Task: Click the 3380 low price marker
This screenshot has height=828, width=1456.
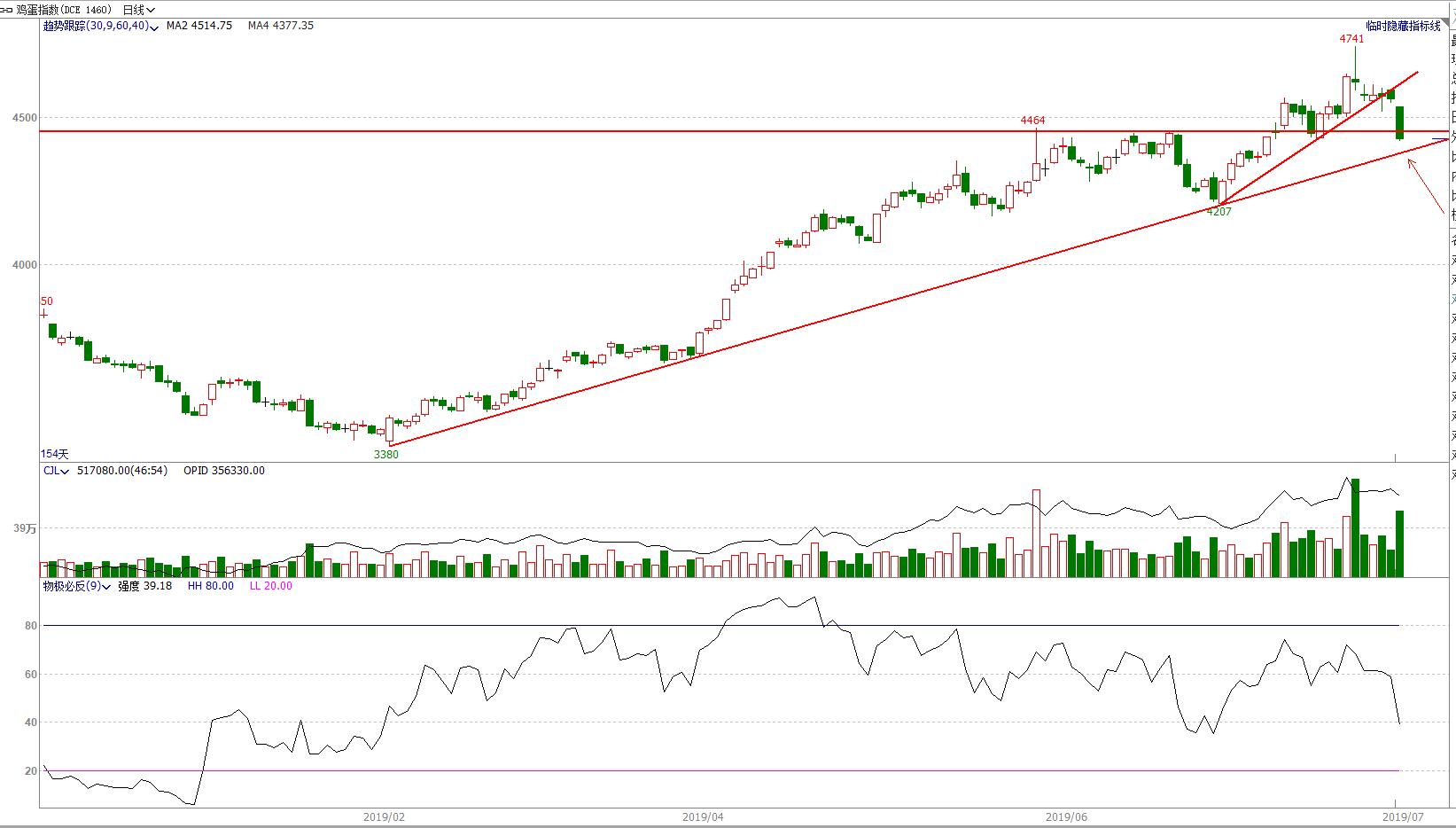Action: pos(386,455)
